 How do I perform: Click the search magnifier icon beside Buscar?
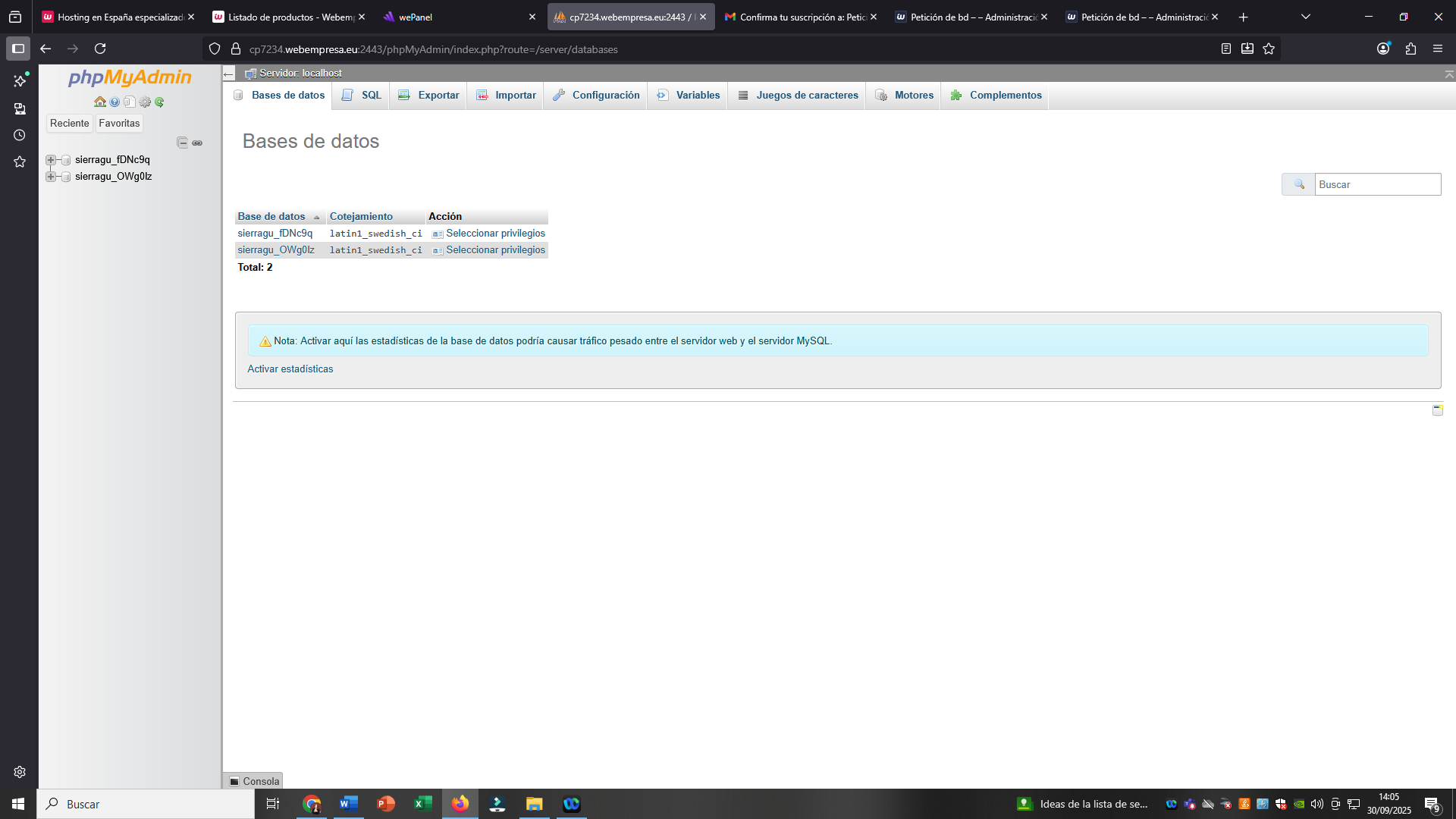click(x=1298, y=184)
